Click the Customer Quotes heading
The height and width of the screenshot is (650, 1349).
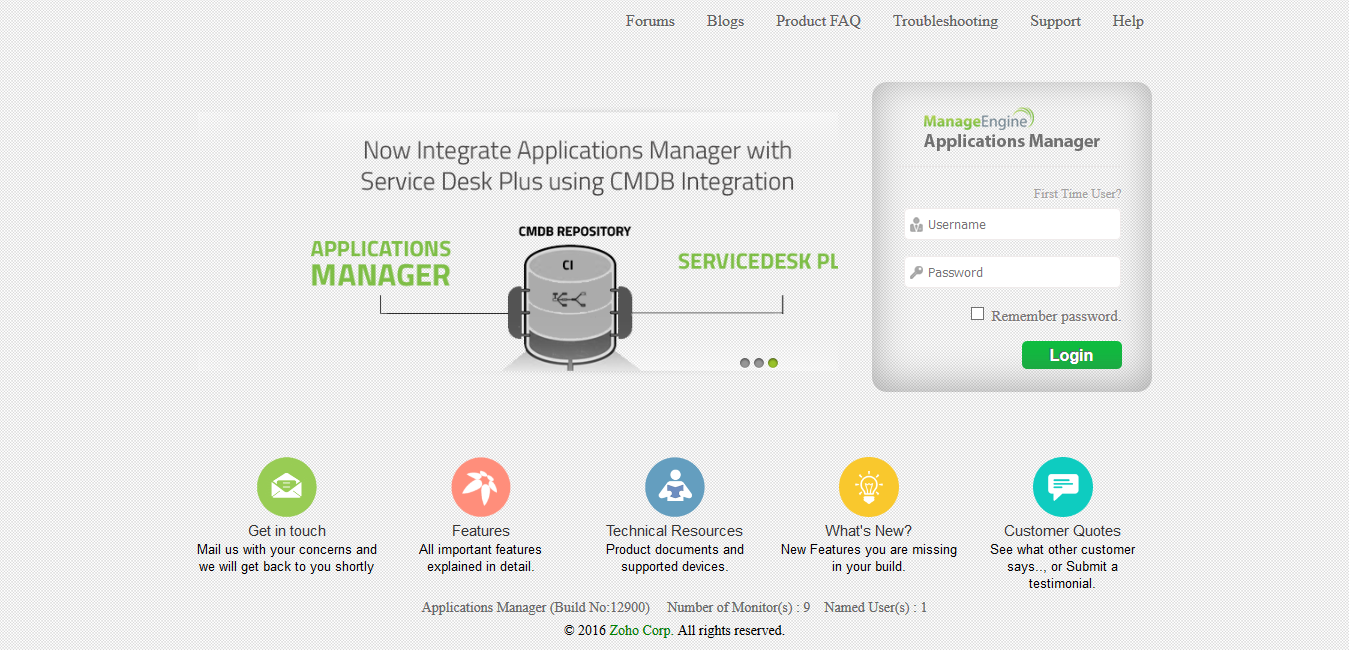pos(1063,531)
